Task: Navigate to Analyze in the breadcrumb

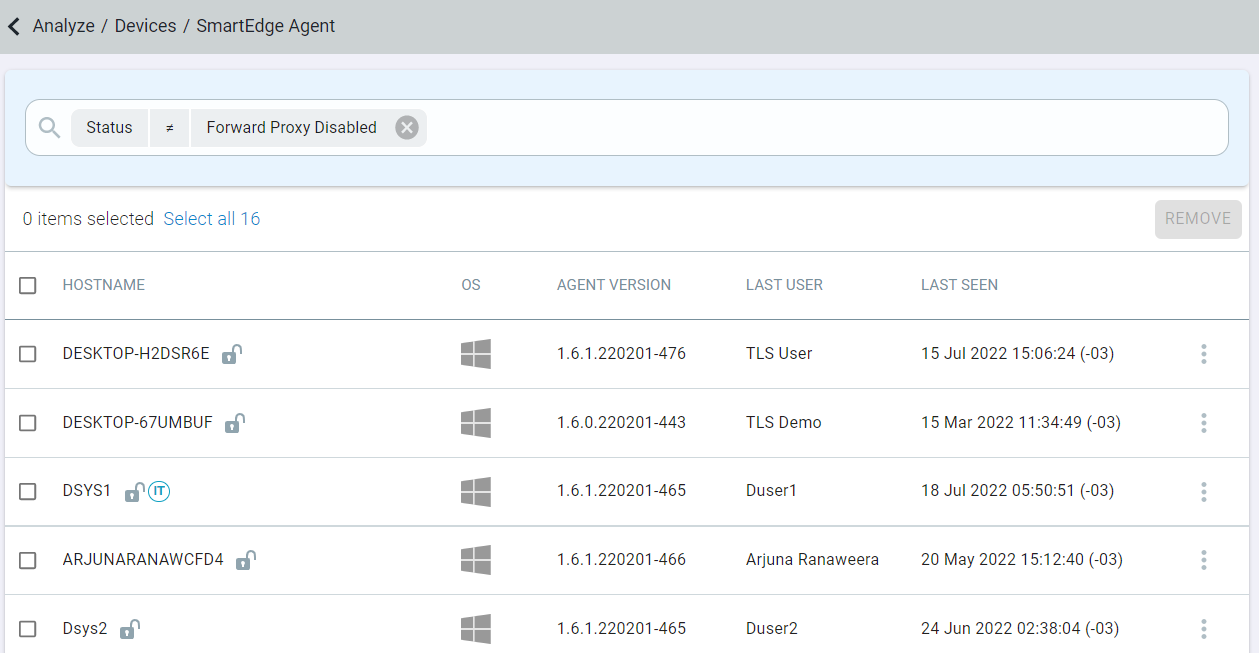Action: 62,26
